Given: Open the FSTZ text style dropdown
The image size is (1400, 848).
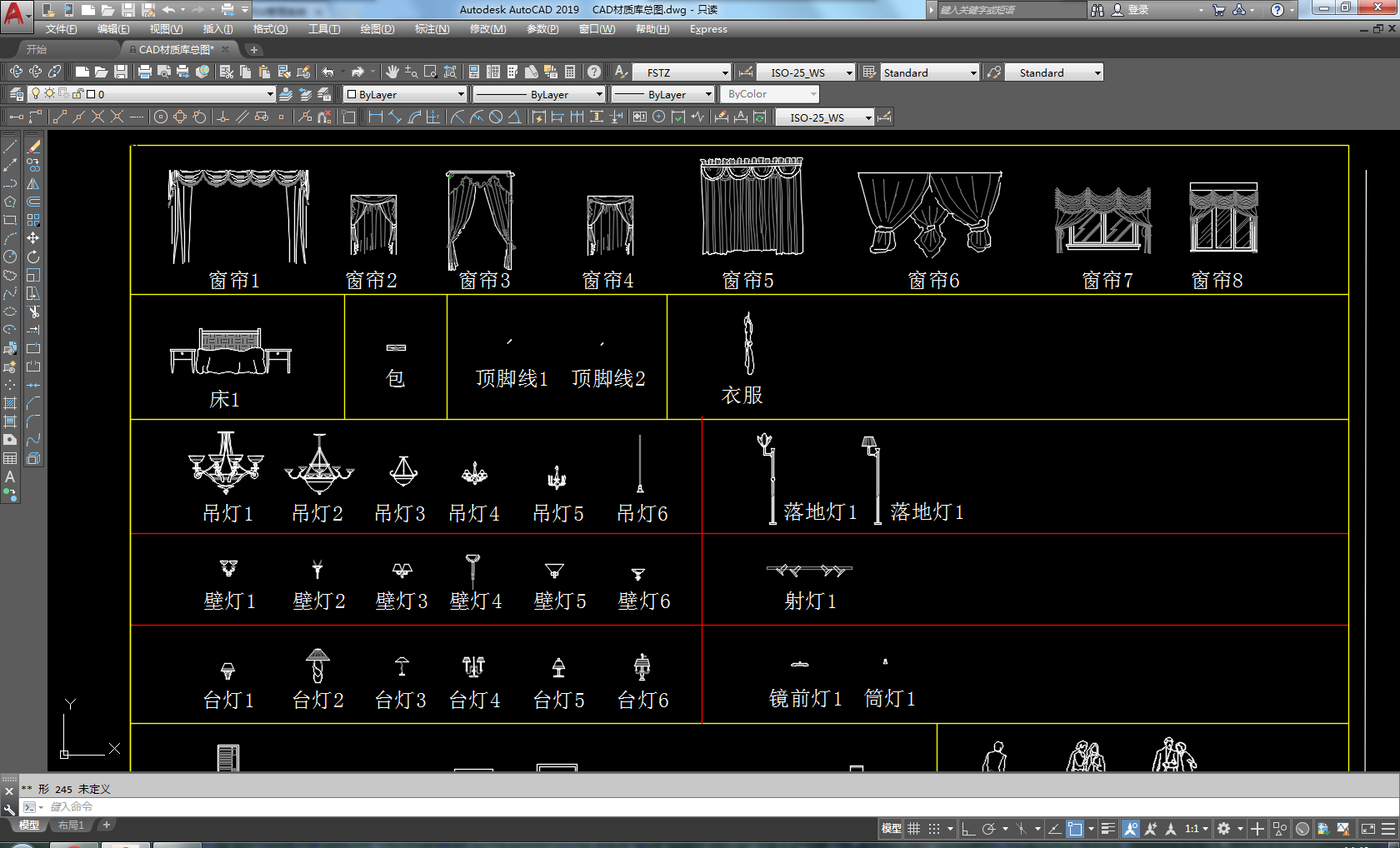Looking at the screenshot, I should [682, 72].
